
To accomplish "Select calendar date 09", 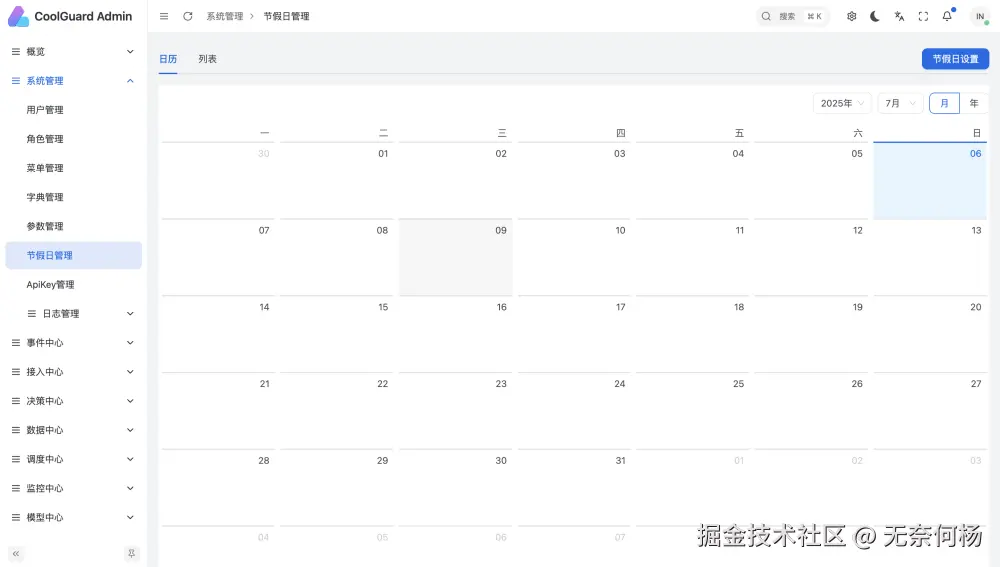I will 455,258.
